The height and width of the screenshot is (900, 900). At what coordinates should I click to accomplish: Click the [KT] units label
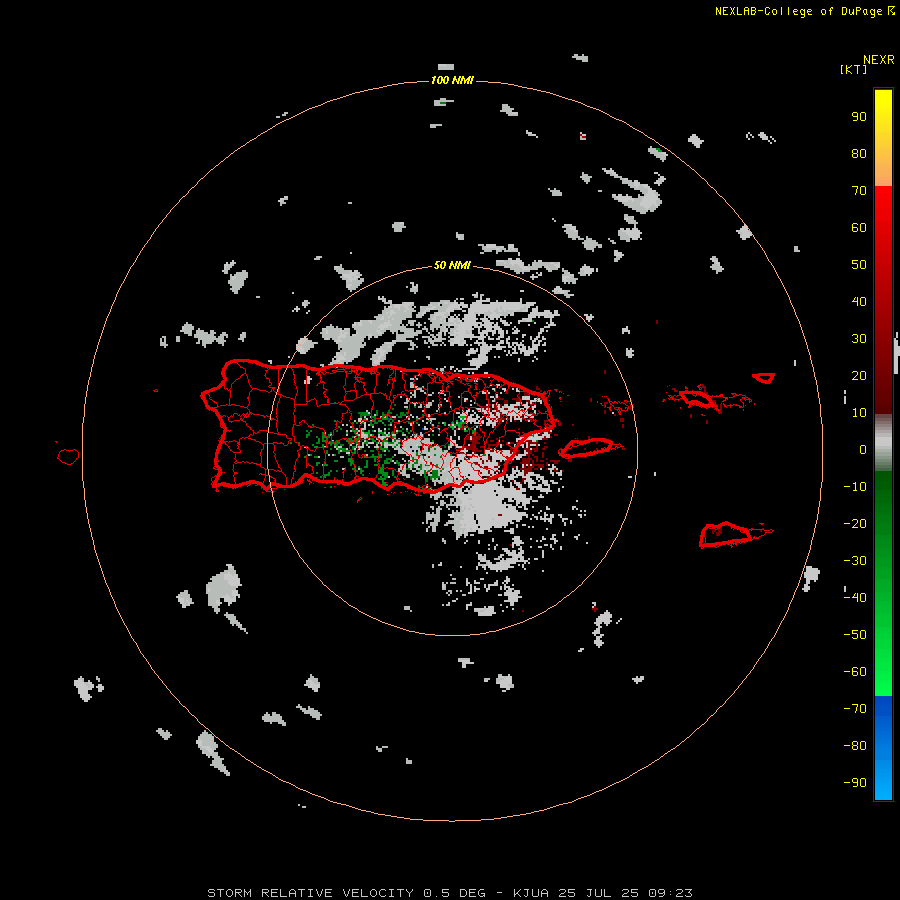(853, 69)
